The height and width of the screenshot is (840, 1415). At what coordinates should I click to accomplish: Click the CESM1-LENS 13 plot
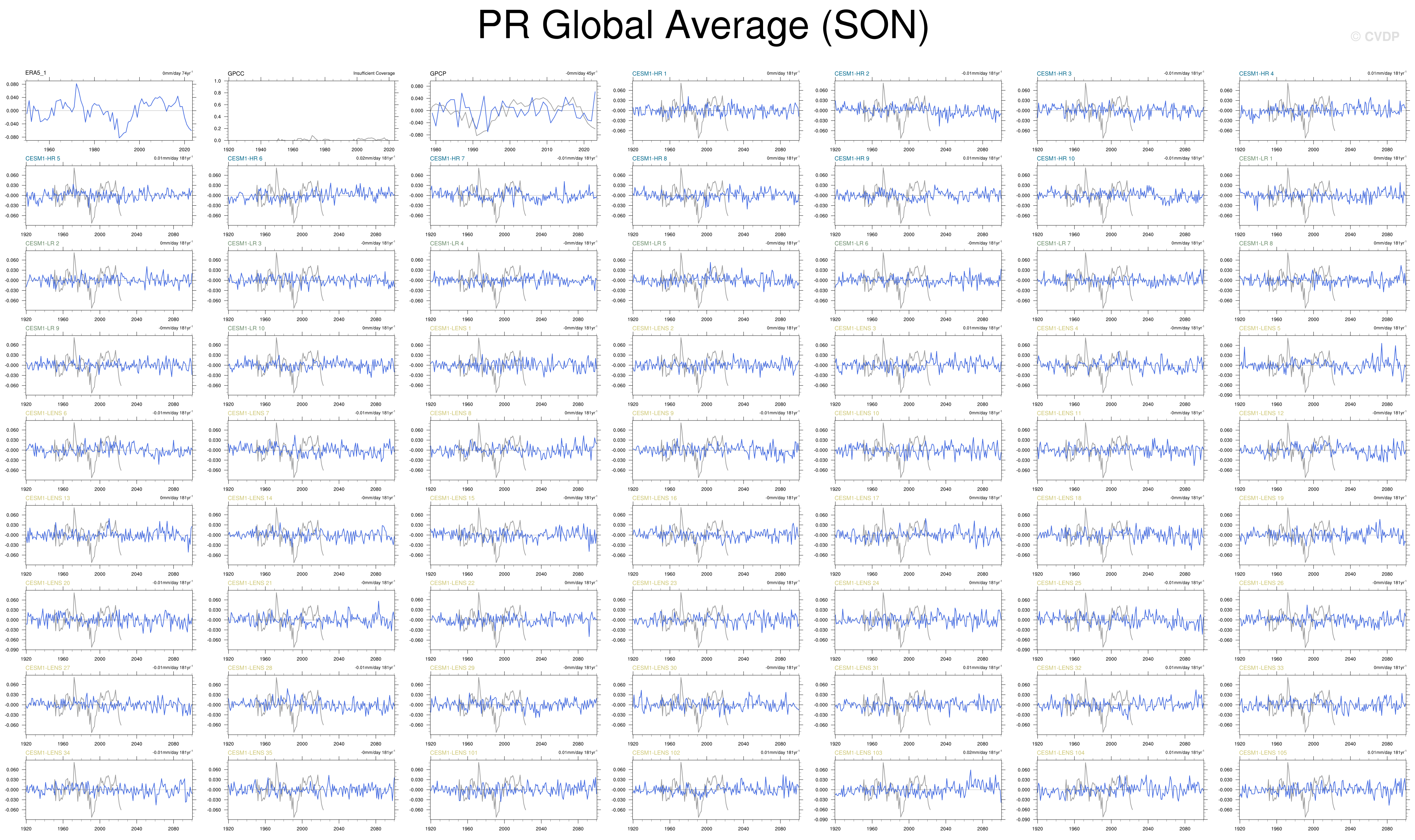(109, 536)
